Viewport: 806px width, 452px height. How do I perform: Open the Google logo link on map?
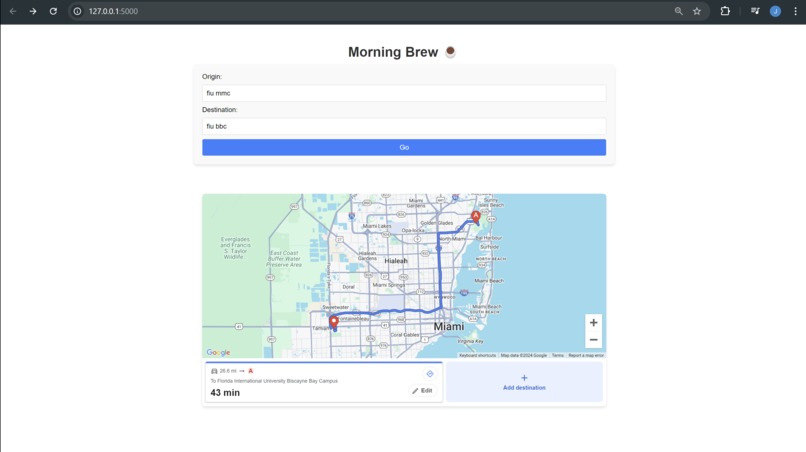point(218,352)
